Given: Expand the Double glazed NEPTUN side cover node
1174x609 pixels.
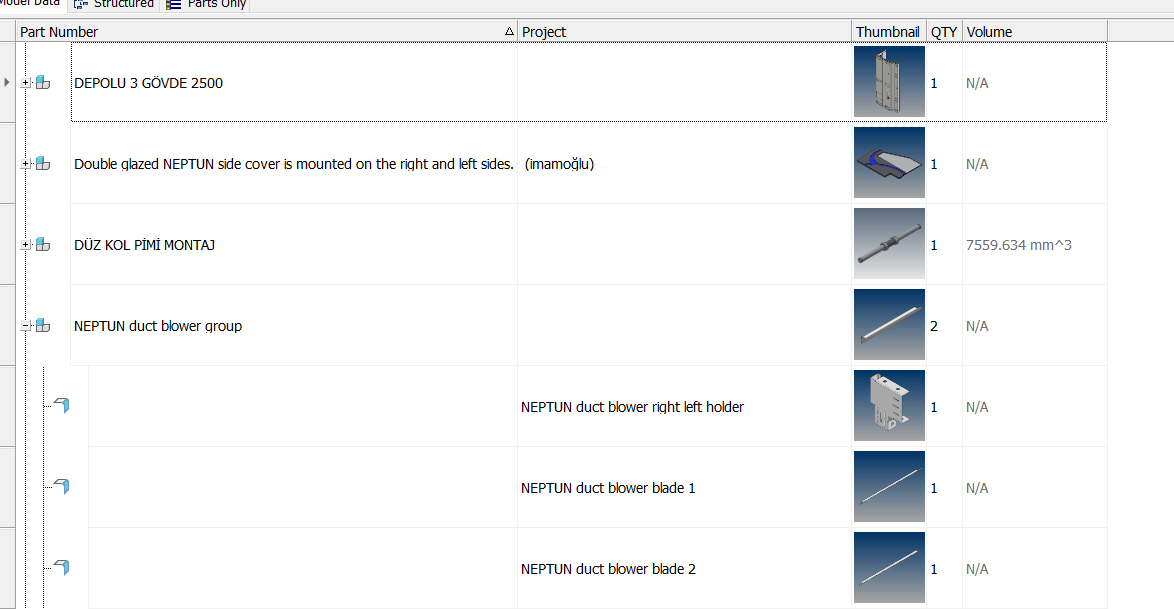Looking at the screenshot, I should tap(26, 164).
